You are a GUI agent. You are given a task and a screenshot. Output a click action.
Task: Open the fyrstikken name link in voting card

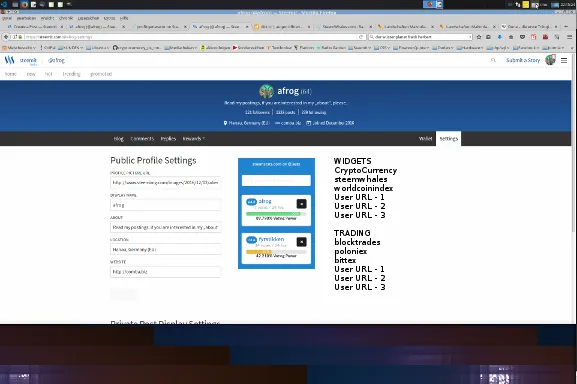point(271,239)
